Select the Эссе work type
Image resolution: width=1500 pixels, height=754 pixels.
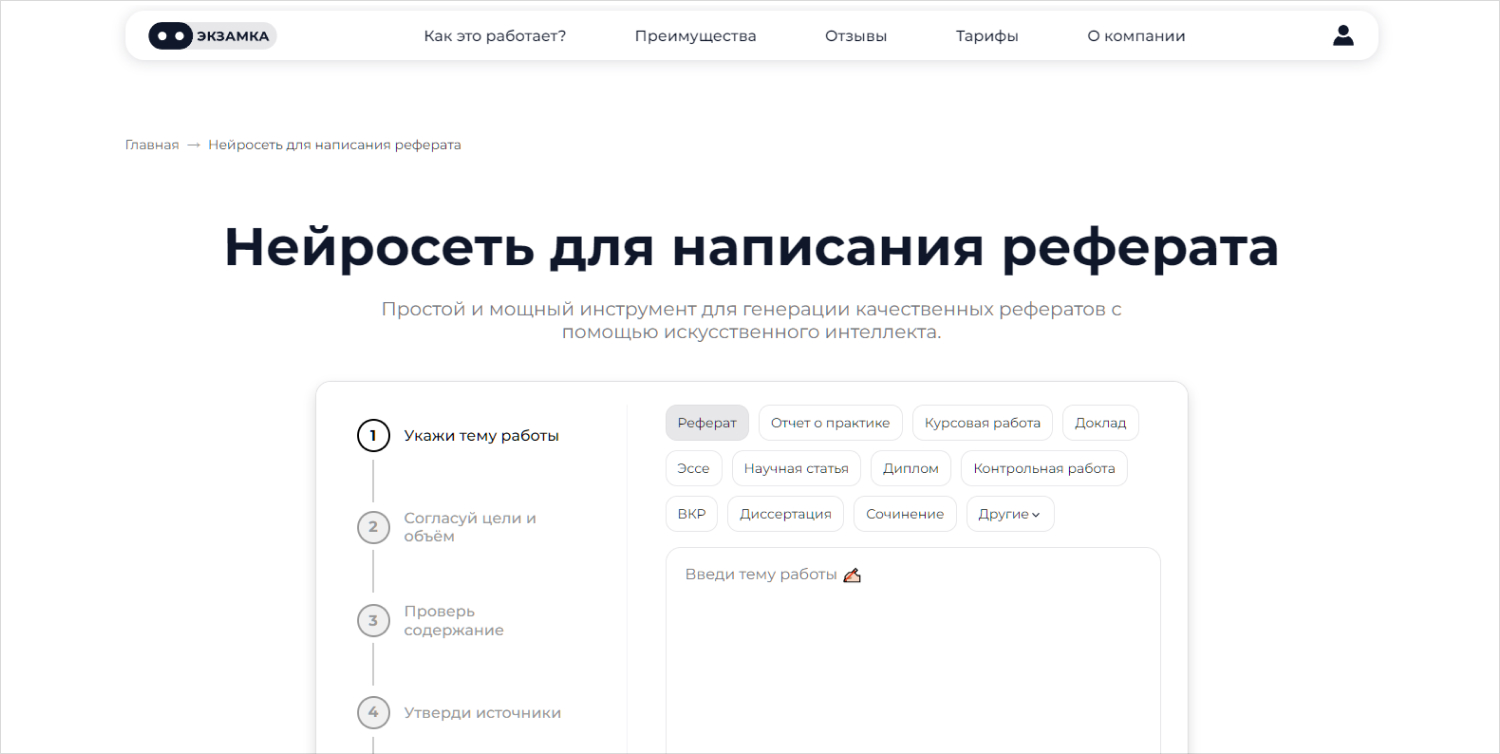(694, 467)
